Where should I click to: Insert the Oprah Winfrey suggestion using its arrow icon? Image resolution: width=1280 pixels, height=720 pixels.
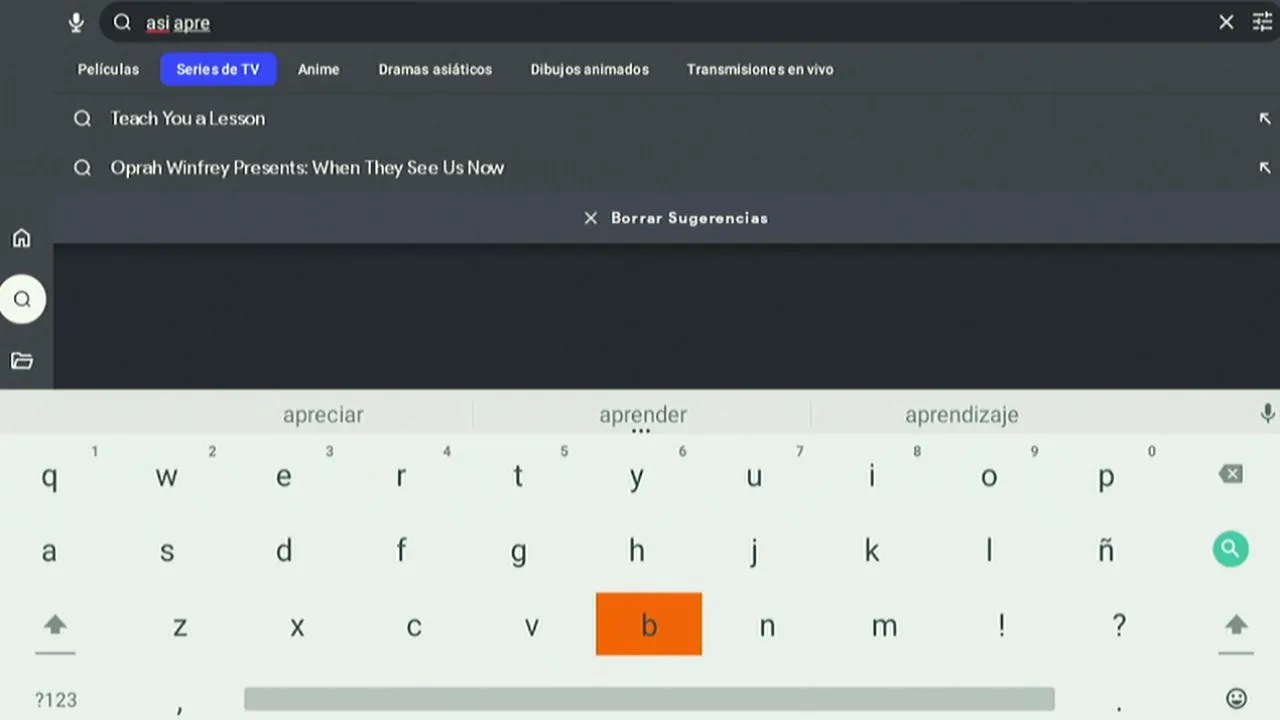point(1264,168)
